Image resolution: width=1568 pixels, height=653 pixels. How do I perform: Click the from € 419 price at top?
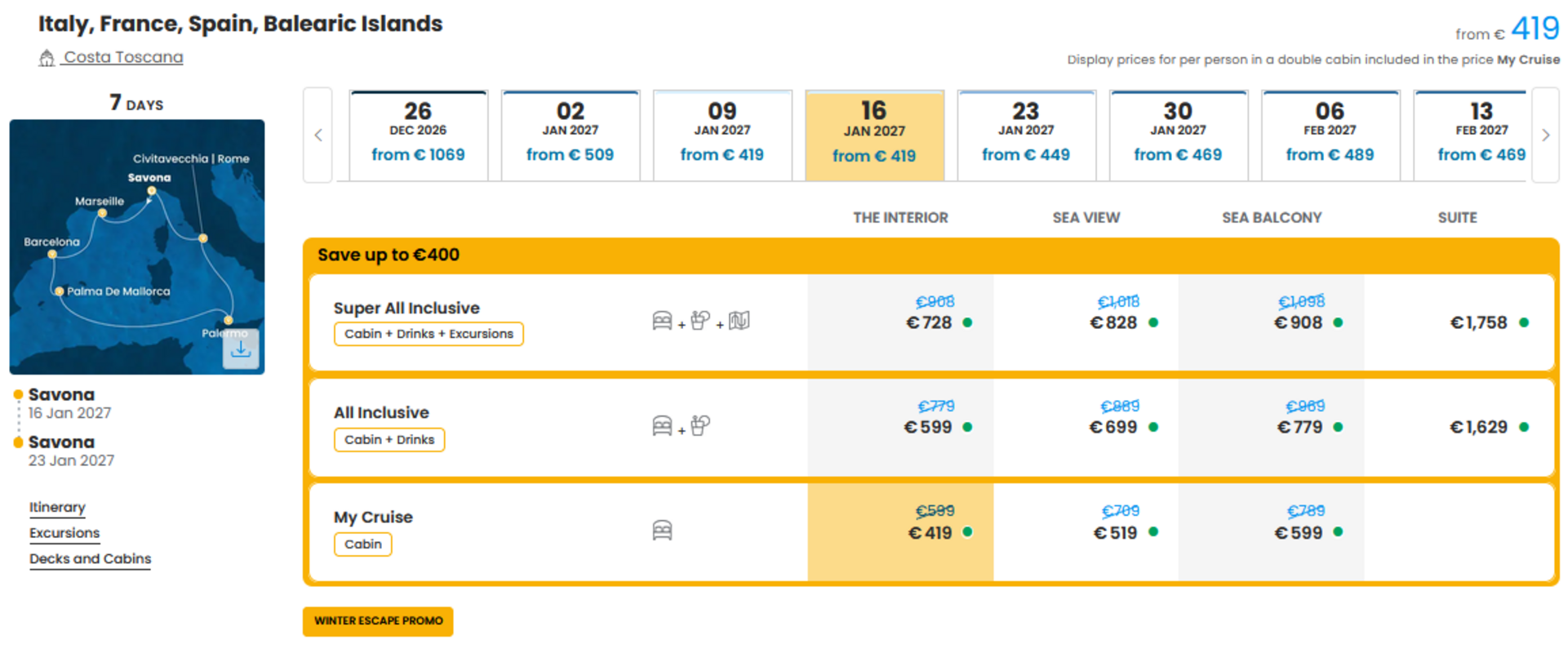(1507, 29)
